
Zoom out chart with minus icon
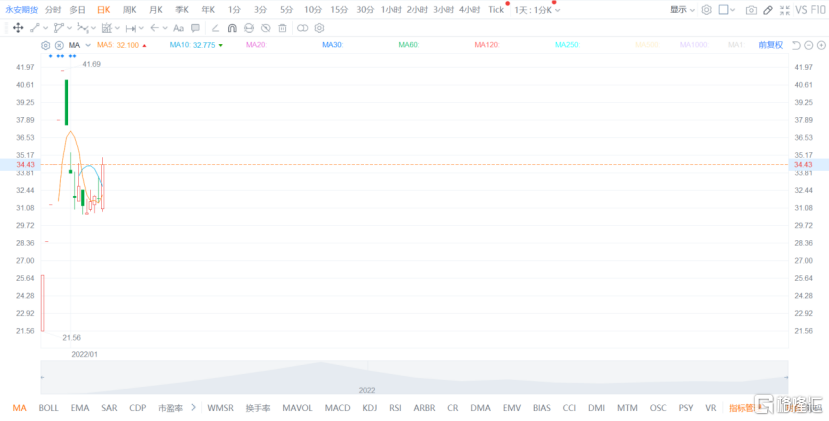[x=808, y=45]
